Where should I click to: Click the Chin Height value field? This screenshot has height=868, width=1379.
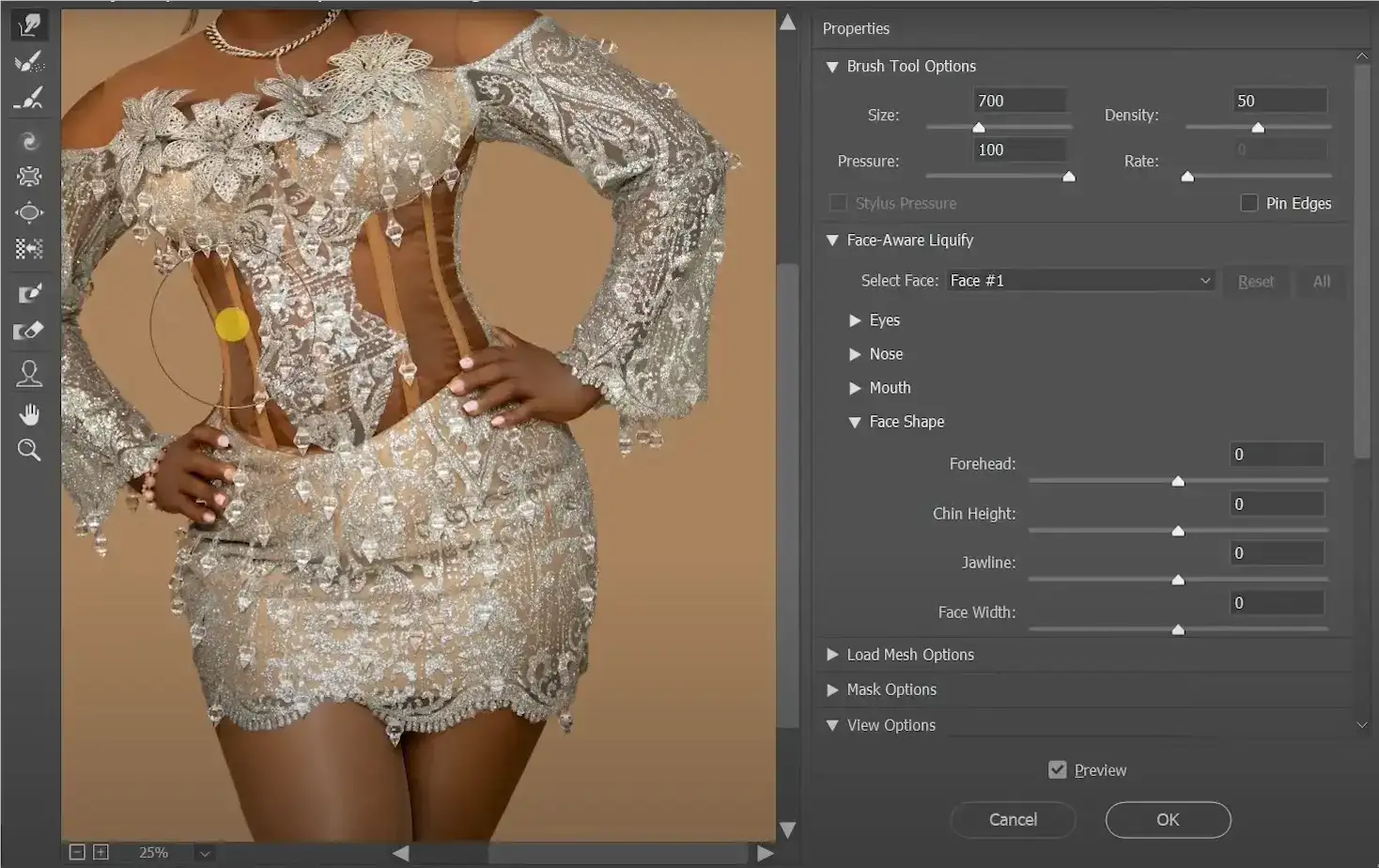[1278, 504]
